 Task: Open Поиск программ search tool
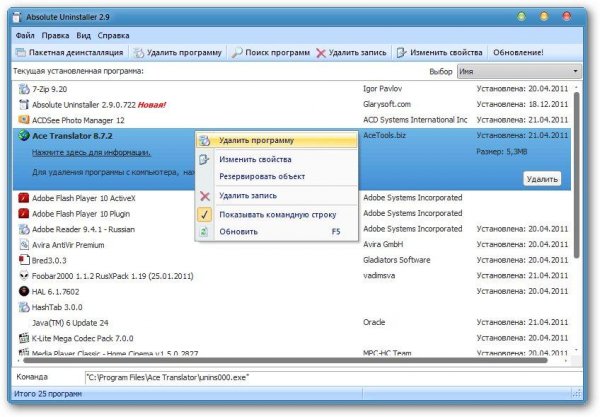(271, 53)
